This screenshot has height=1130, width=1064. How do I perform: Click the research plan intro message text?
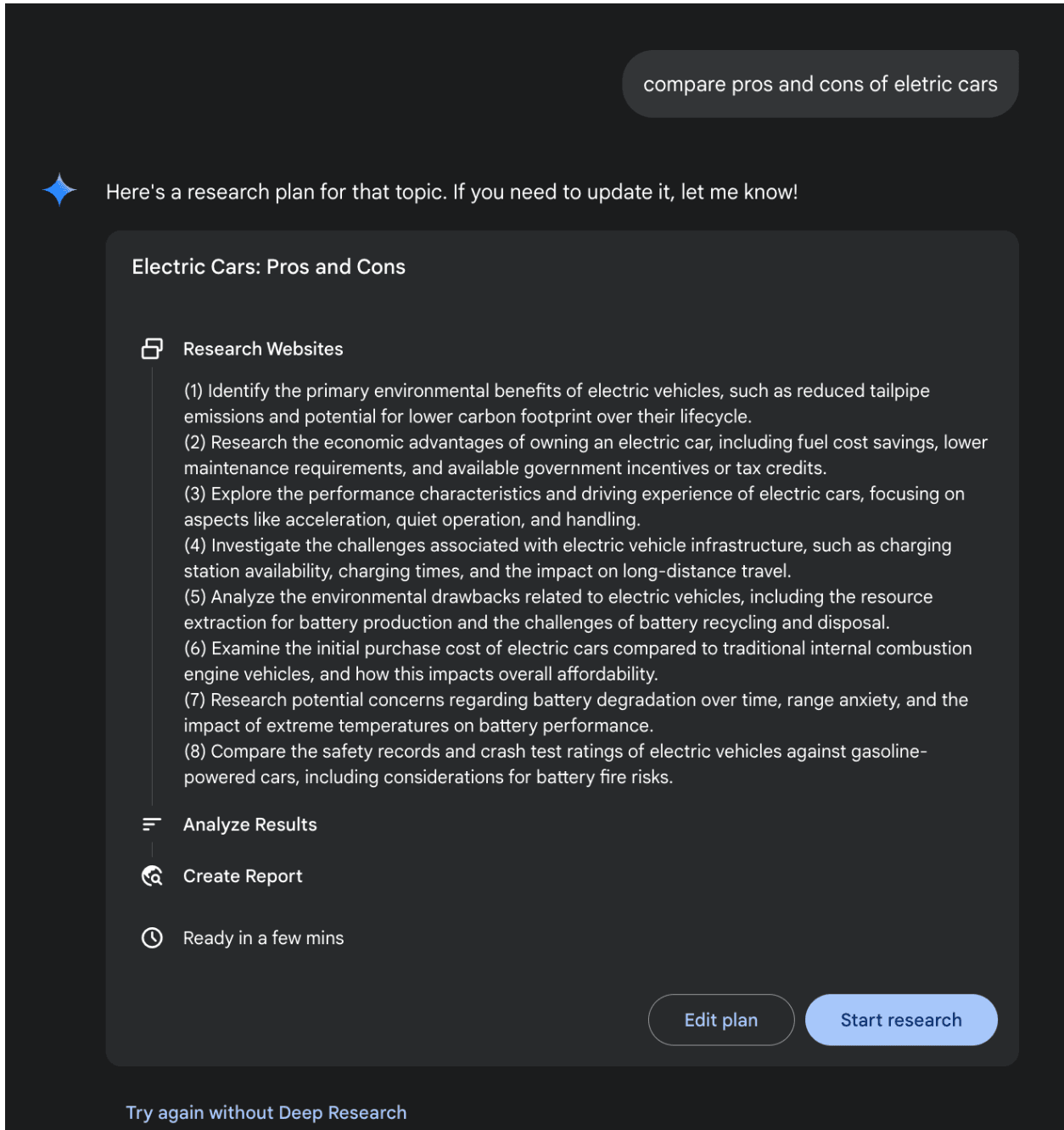[451, 192]
